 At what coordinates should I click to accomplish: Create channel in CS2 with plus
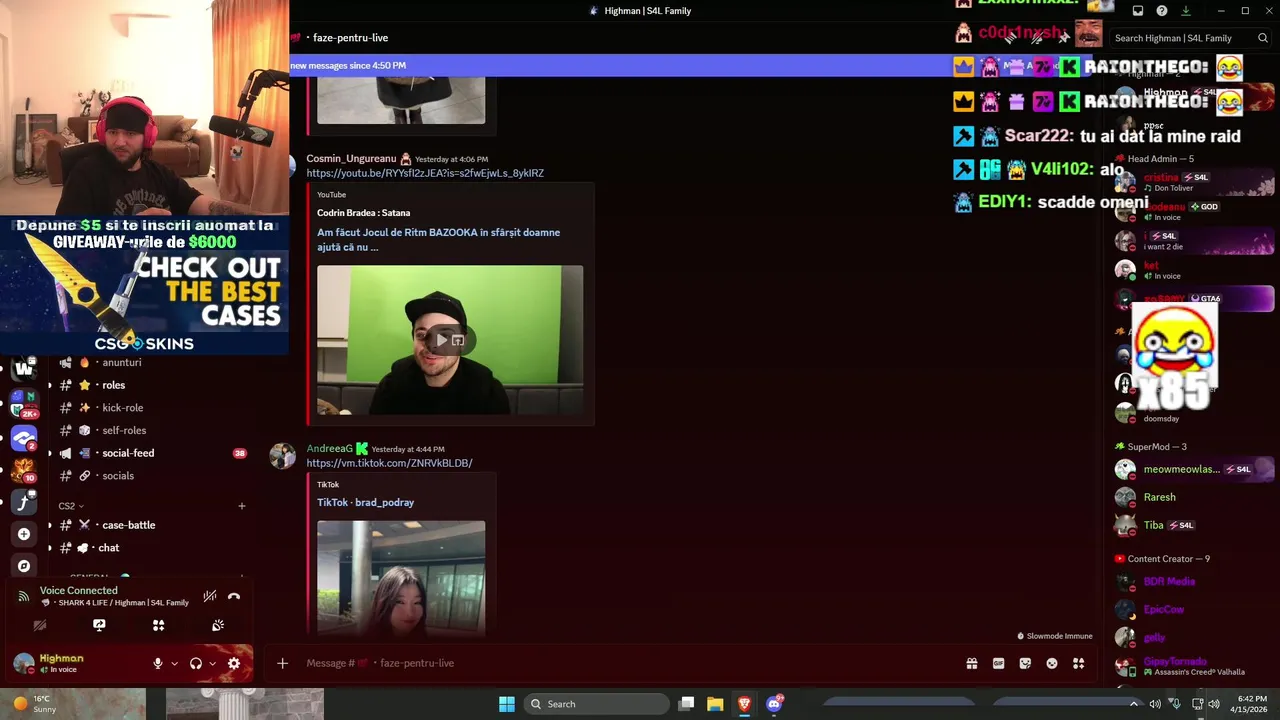click(x=241, y=506)
